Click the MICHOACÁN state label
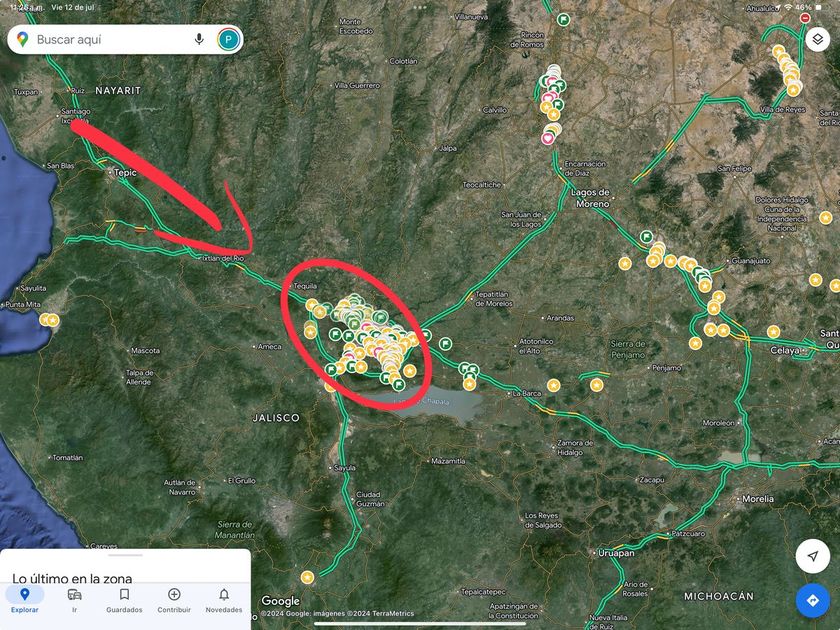The image size is (840, 630). (x=719, y=596)
